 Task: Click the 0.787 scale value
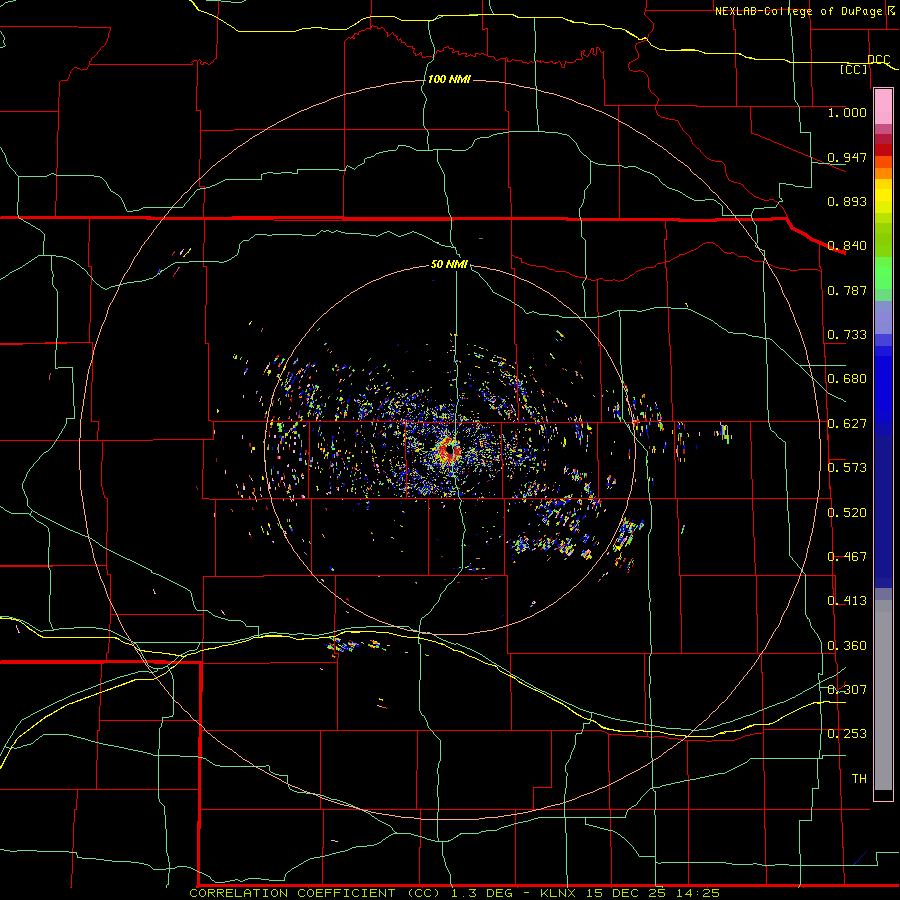pos(847,290)
